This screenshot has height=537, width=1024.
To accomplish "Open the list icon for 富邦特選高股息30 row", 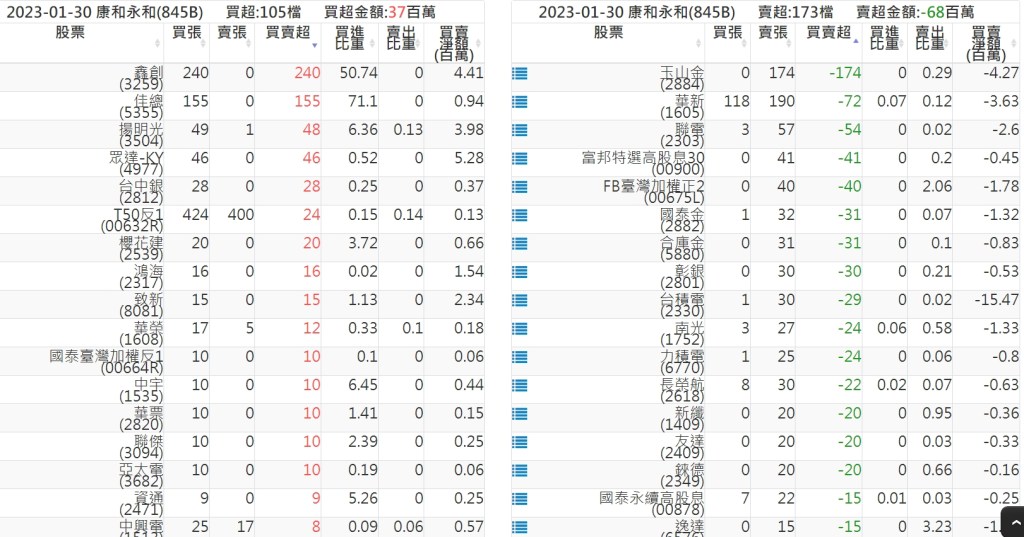I will (519, 158).
